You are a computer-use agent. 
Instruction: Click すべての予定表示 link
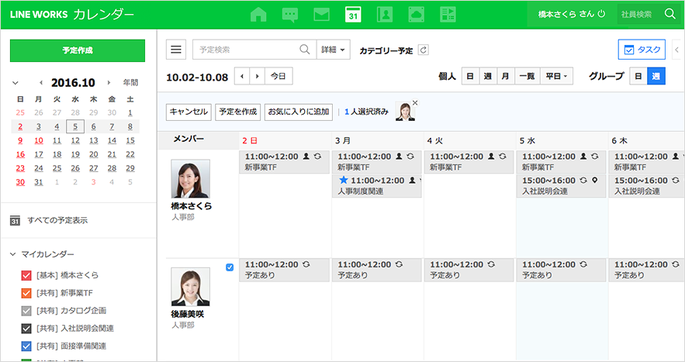pos(58,221)
